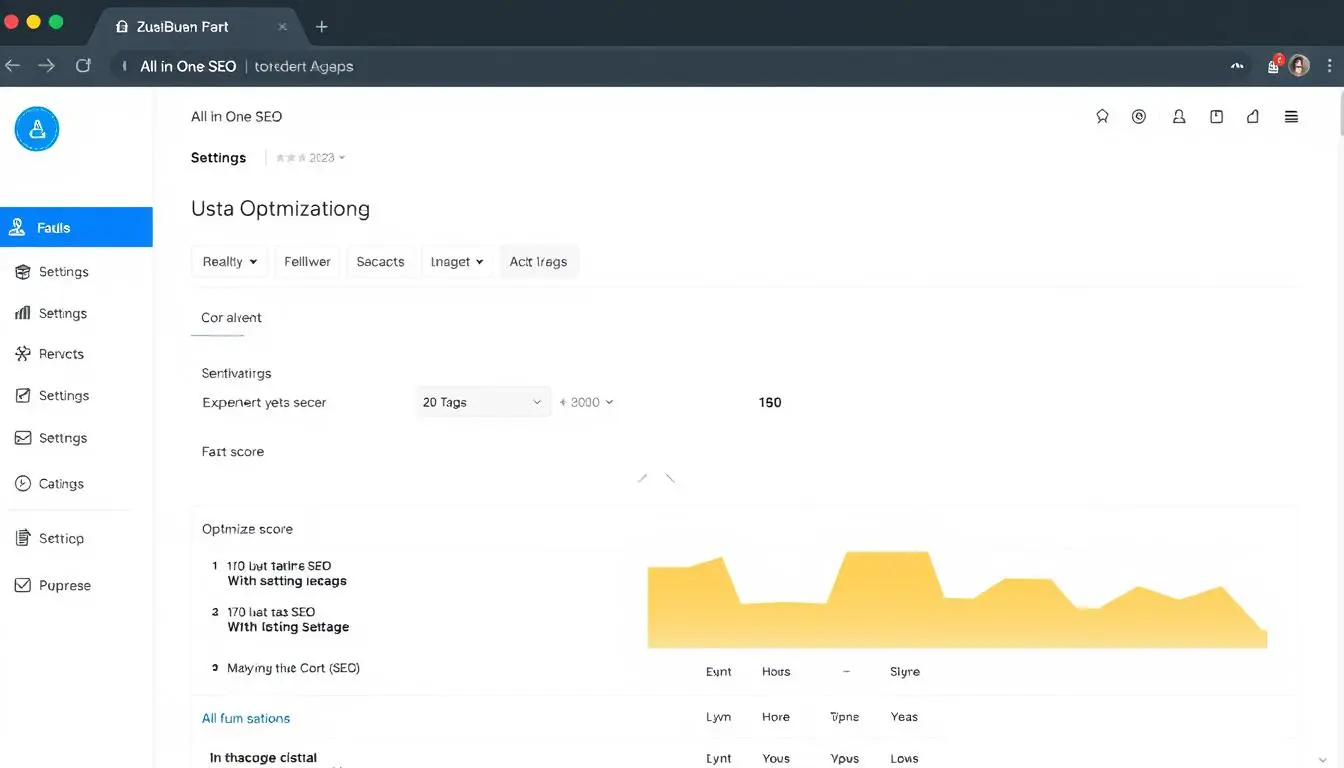Click the Settings breadcrumb label
This screenshot has width=1344, height=768.
coord(218,158)
